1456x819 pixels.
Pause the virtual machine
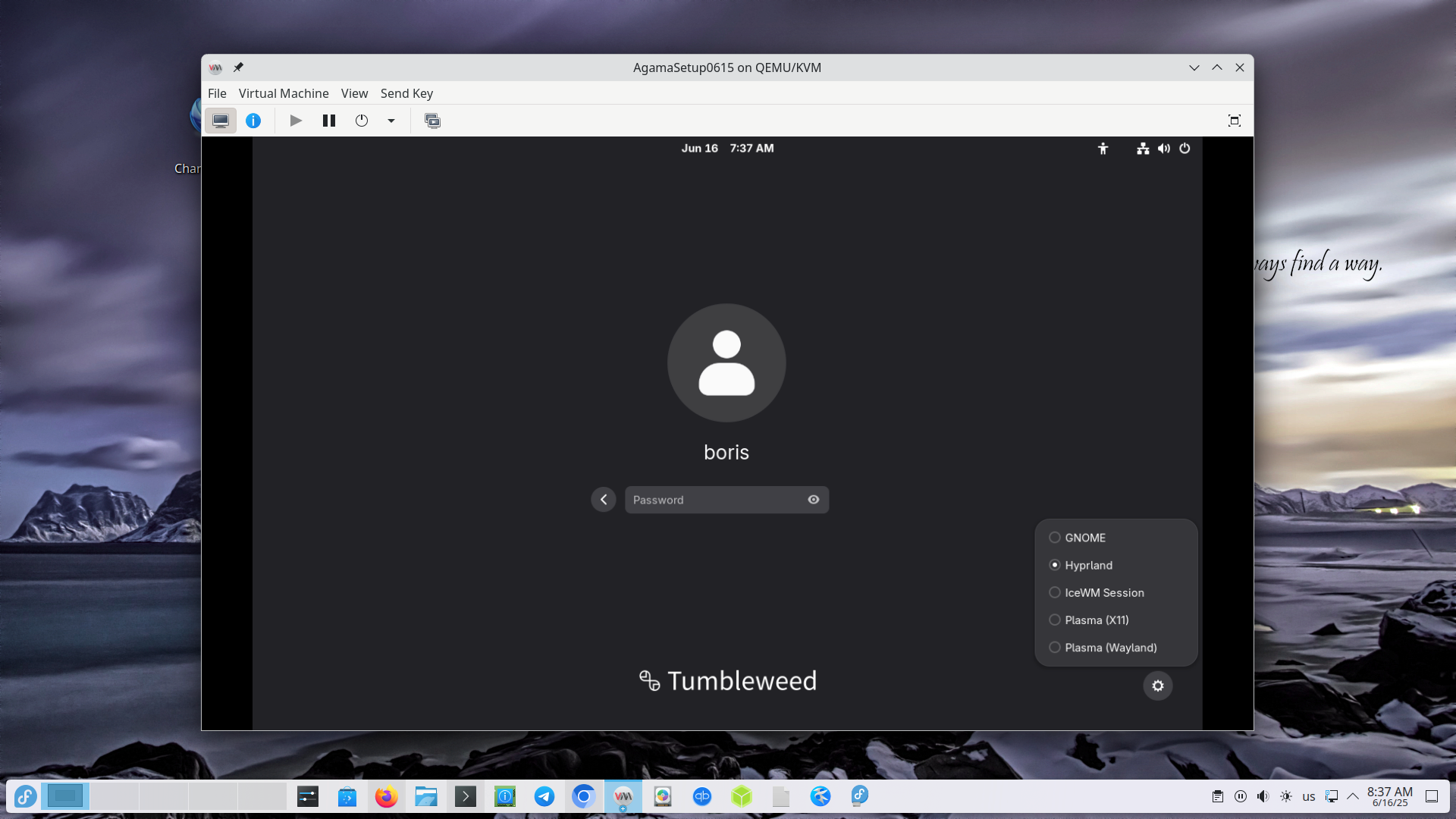328,121
